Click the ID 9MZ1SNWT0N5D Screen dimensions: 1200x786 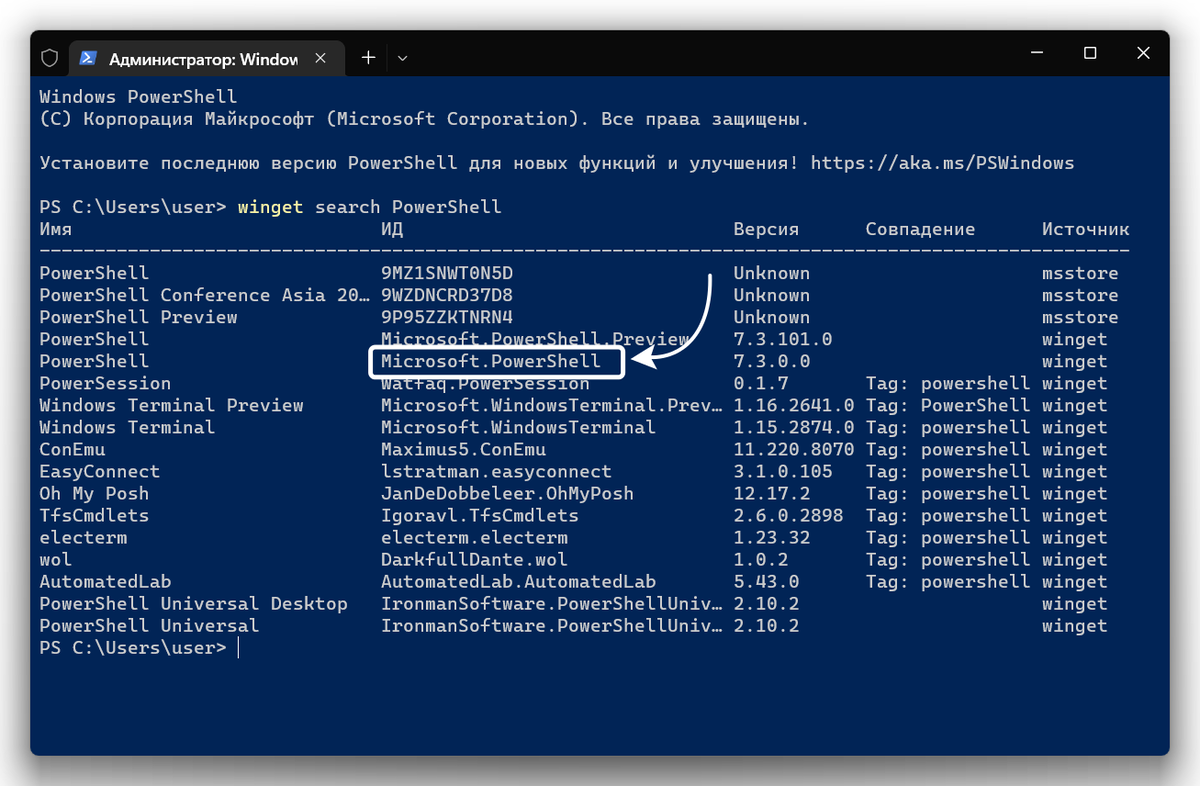447,273
